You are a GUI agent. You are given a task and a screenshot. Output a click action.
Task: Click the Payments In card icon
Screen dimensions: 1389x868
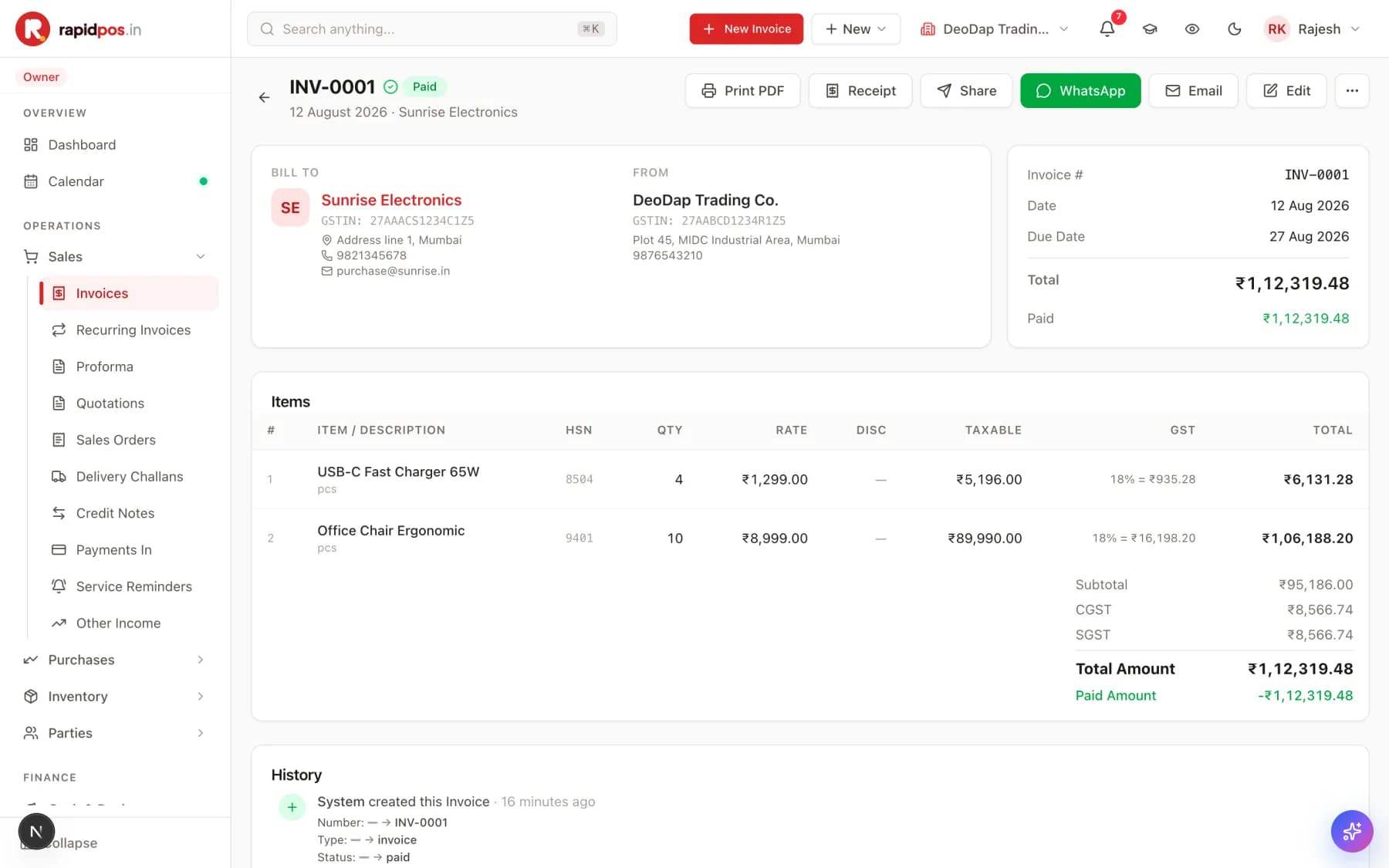[59, 549]
